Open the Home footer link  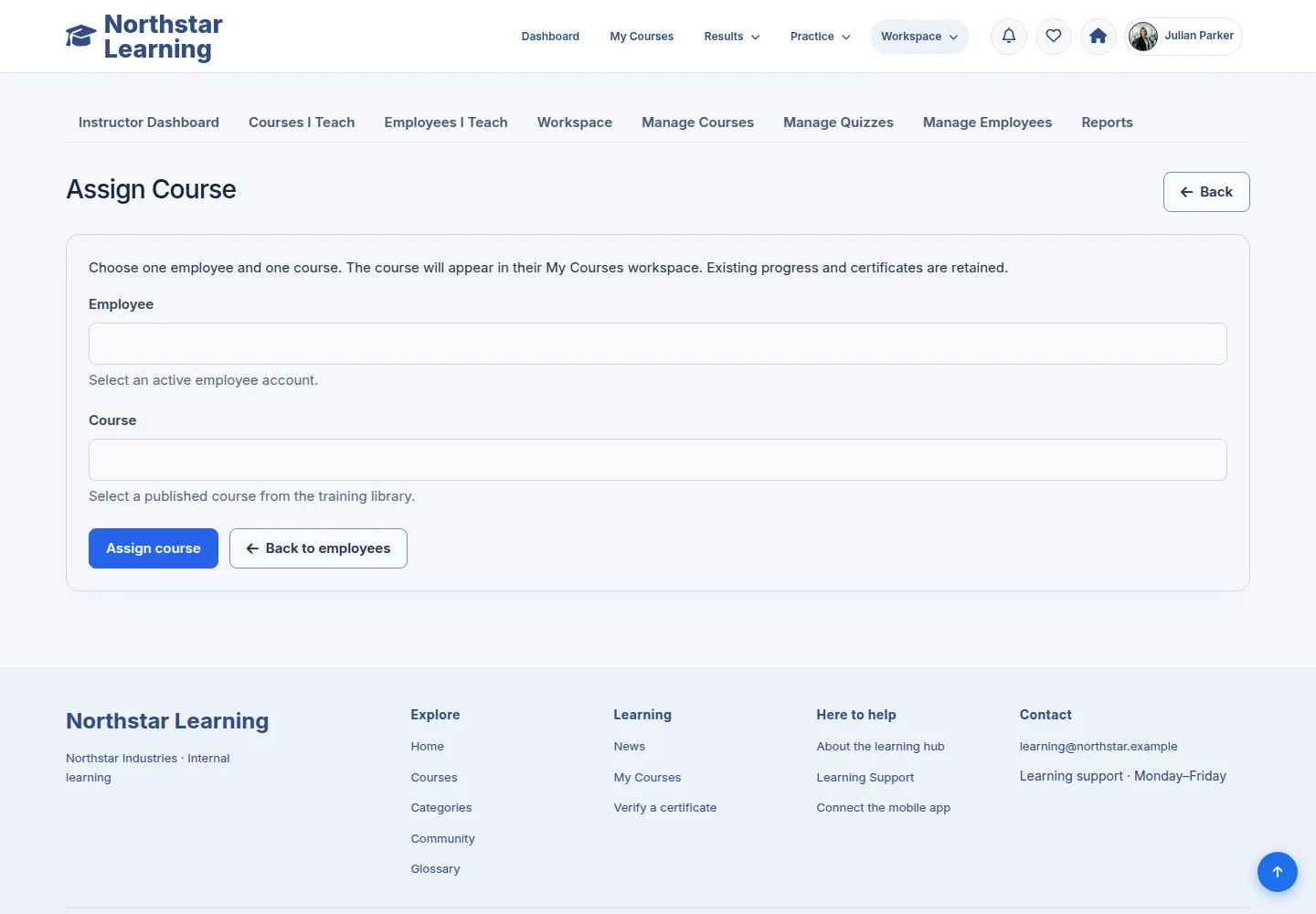427,747
